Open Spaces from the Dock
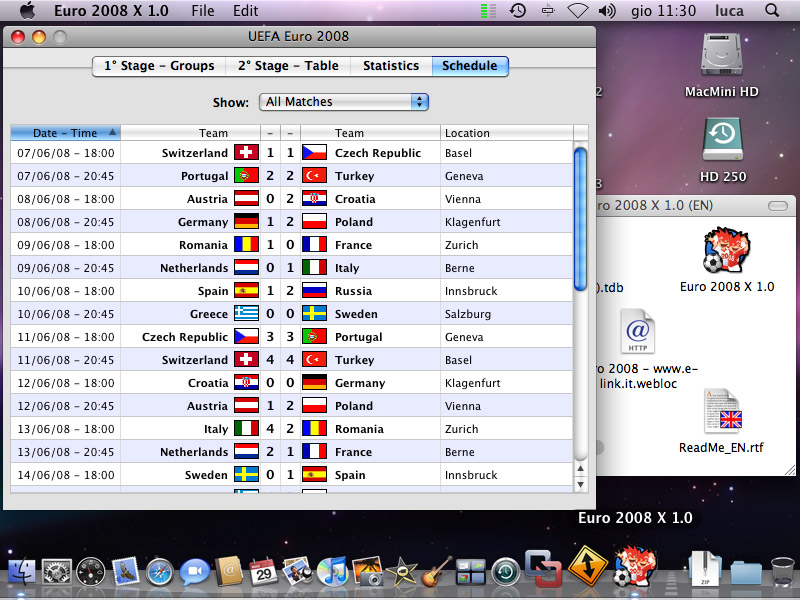800x600 pixels. (470, 572)
